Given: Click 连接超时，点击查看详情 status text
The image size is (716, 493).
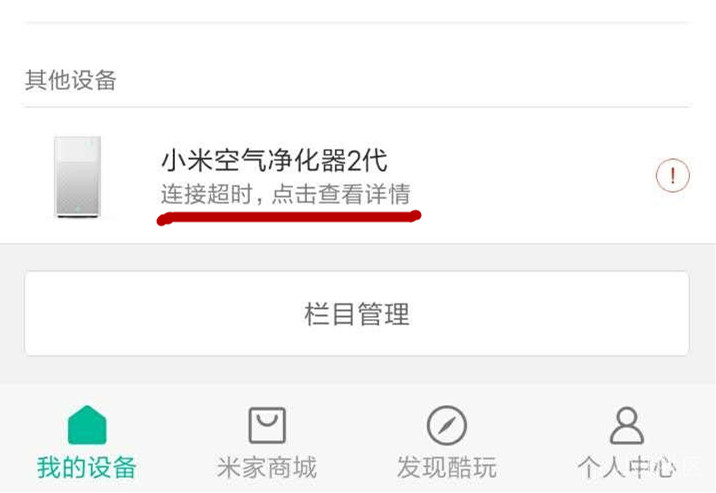Looking at the screenshot, I should coord(286,194).
